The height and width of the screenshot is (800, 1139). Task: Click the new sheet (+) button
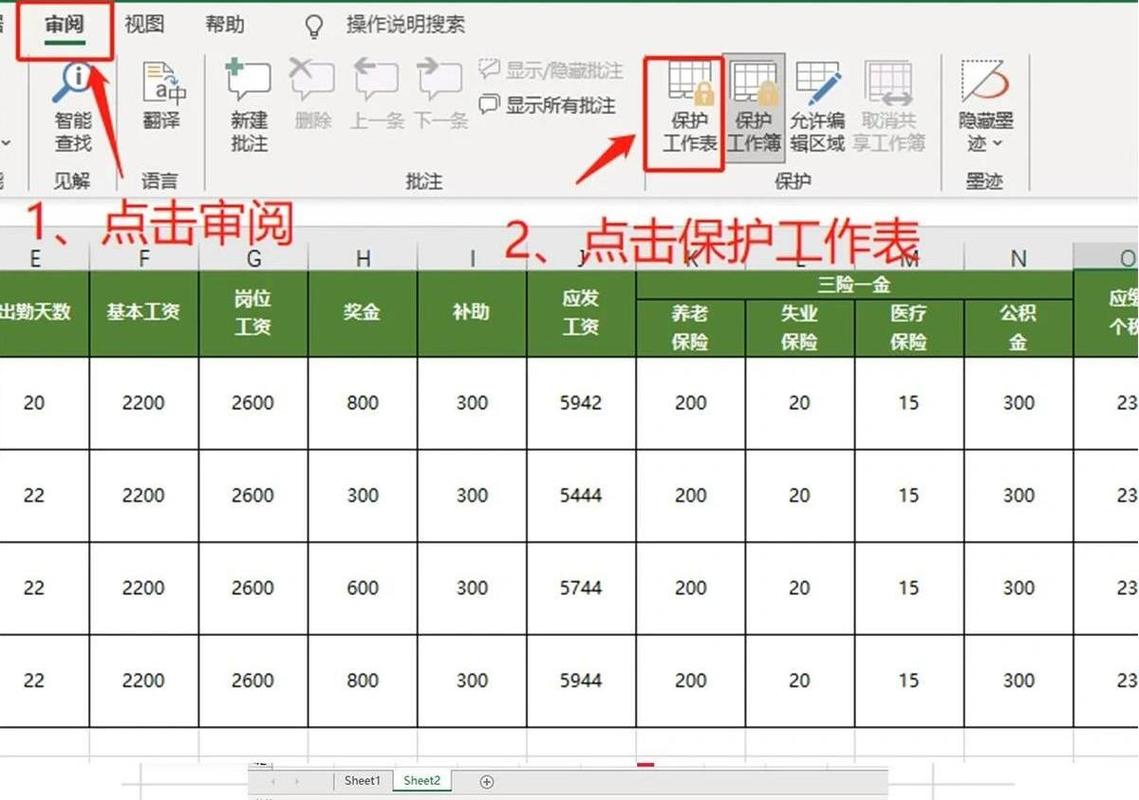click(x=486, y=781)
